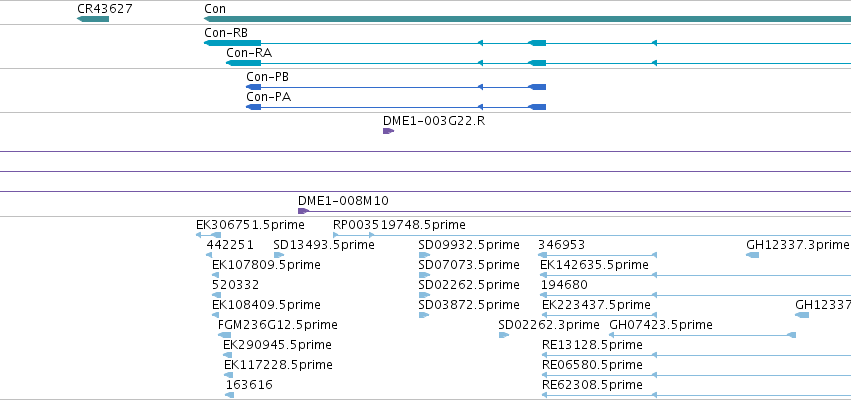Select the 346953 feature line
Image resolution: width=851 pixels, height=400 pixels.
598,255
